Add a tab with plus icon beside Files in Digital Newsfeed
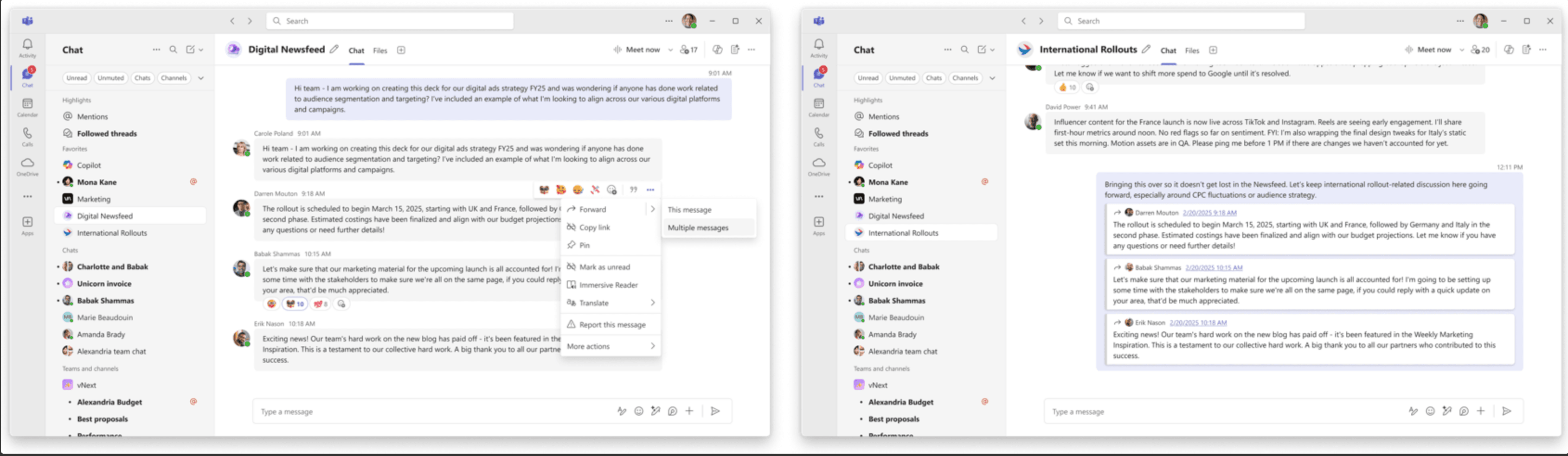This screenshot has width=1568, height=456. coord(401,51)
